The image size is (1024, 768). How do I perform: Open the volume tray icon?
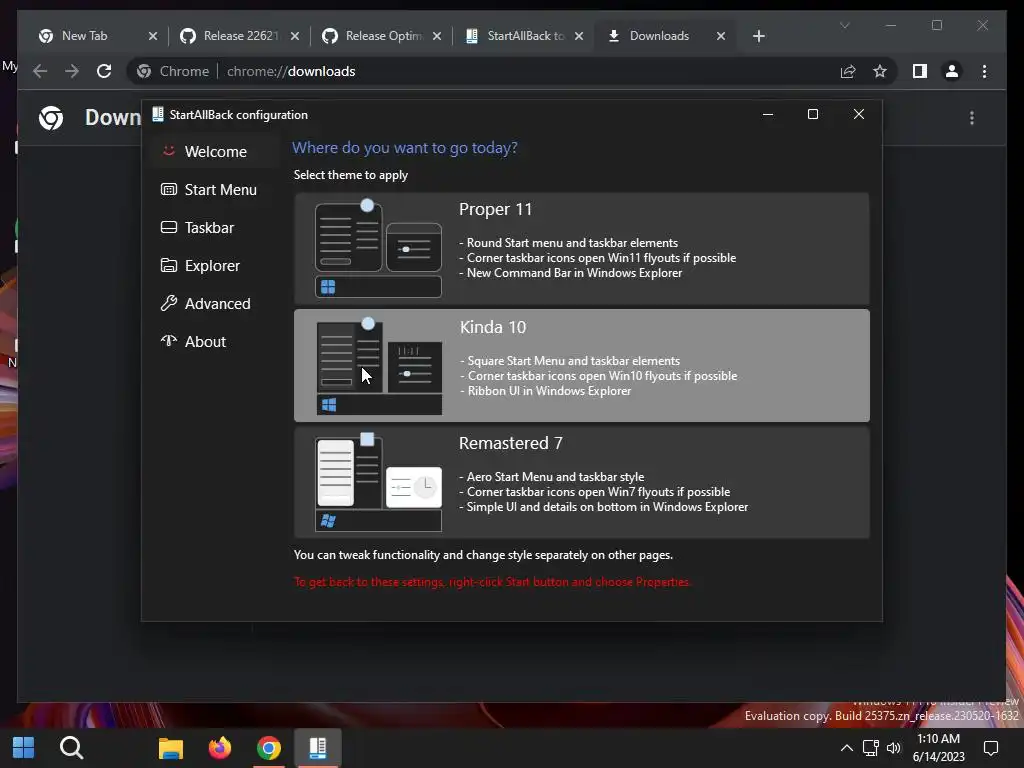[x=893, y=748]
